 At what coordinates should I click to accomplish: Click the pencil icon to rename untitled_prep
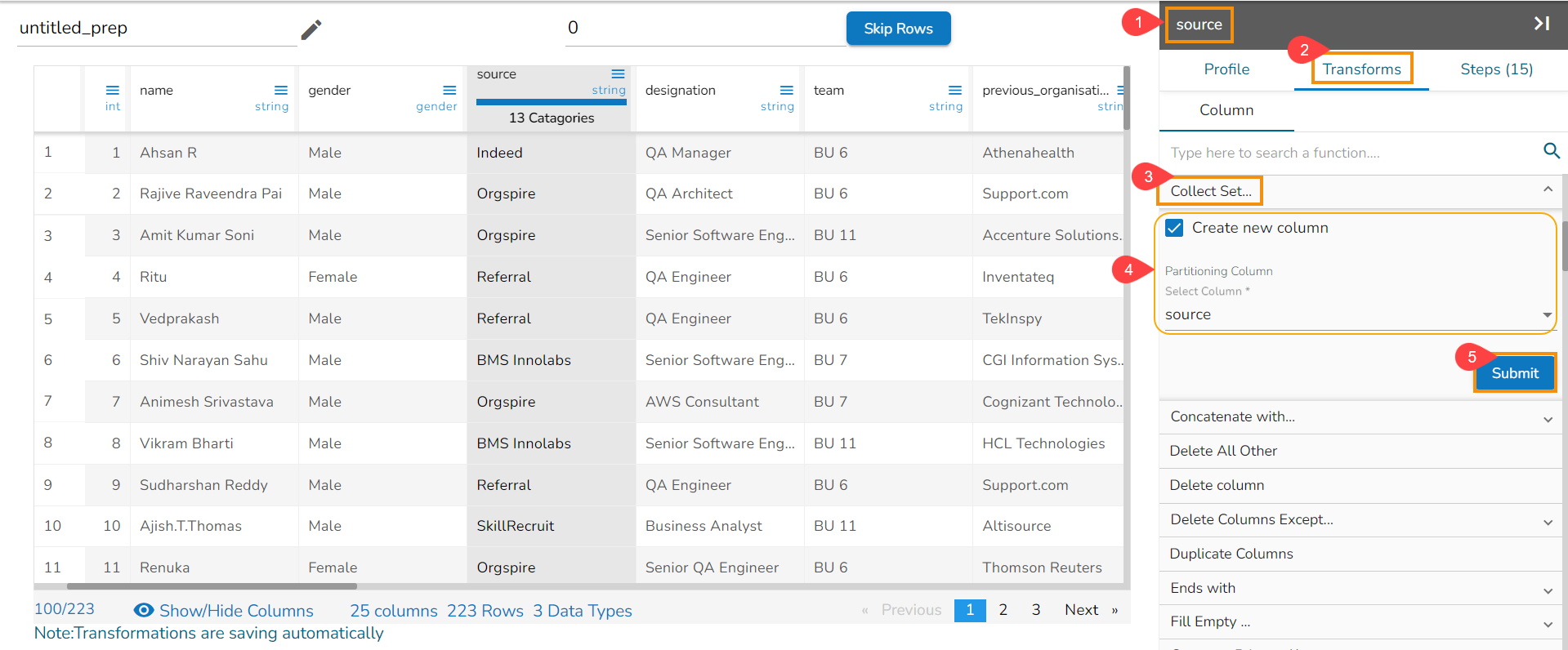(x=311, y=29)
